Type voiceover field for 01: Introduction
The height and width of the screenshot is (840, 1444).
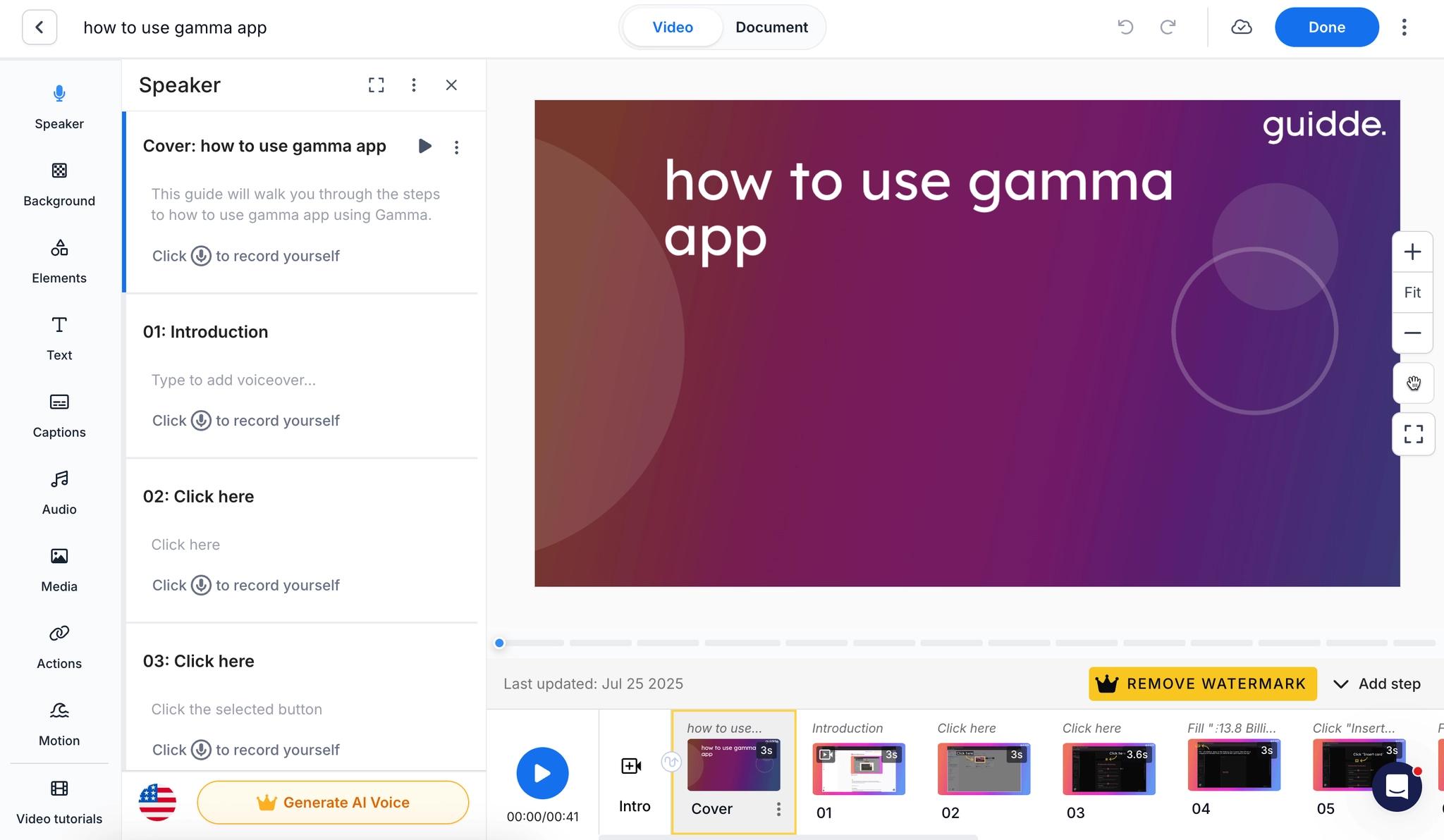(x=233, y=380)
